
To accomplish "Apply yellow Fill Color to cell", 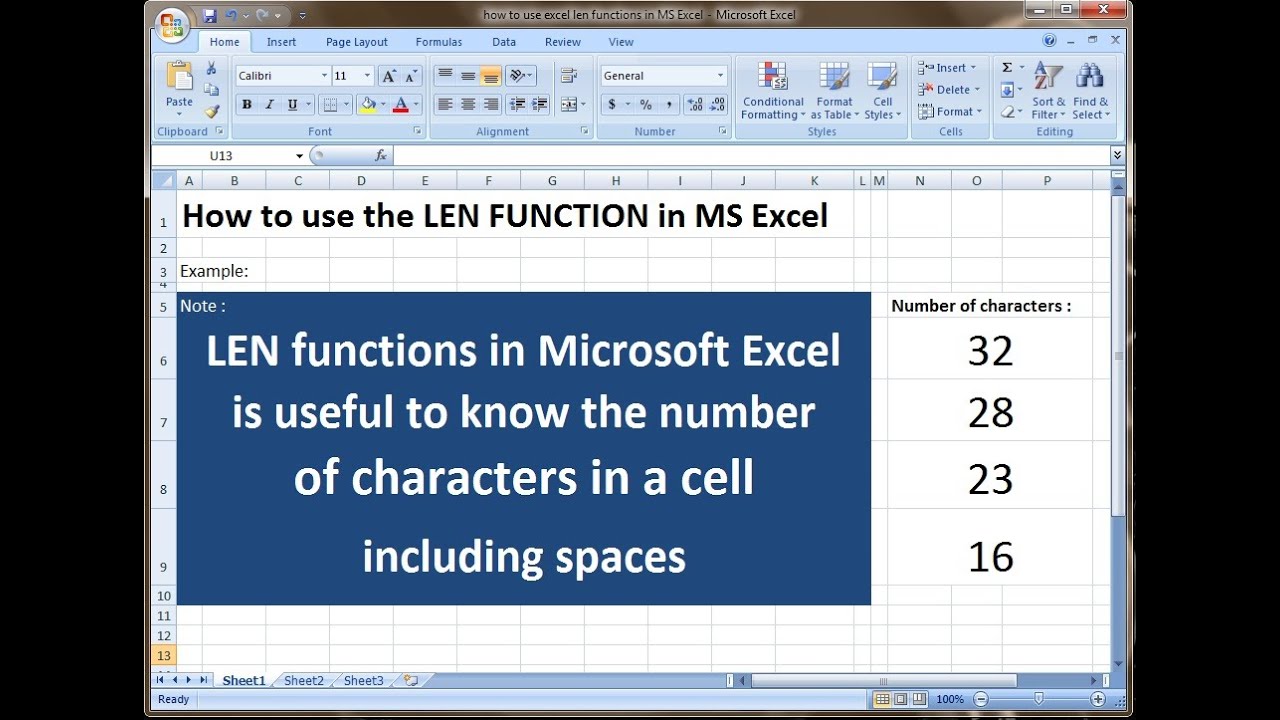I will [368, 104].
